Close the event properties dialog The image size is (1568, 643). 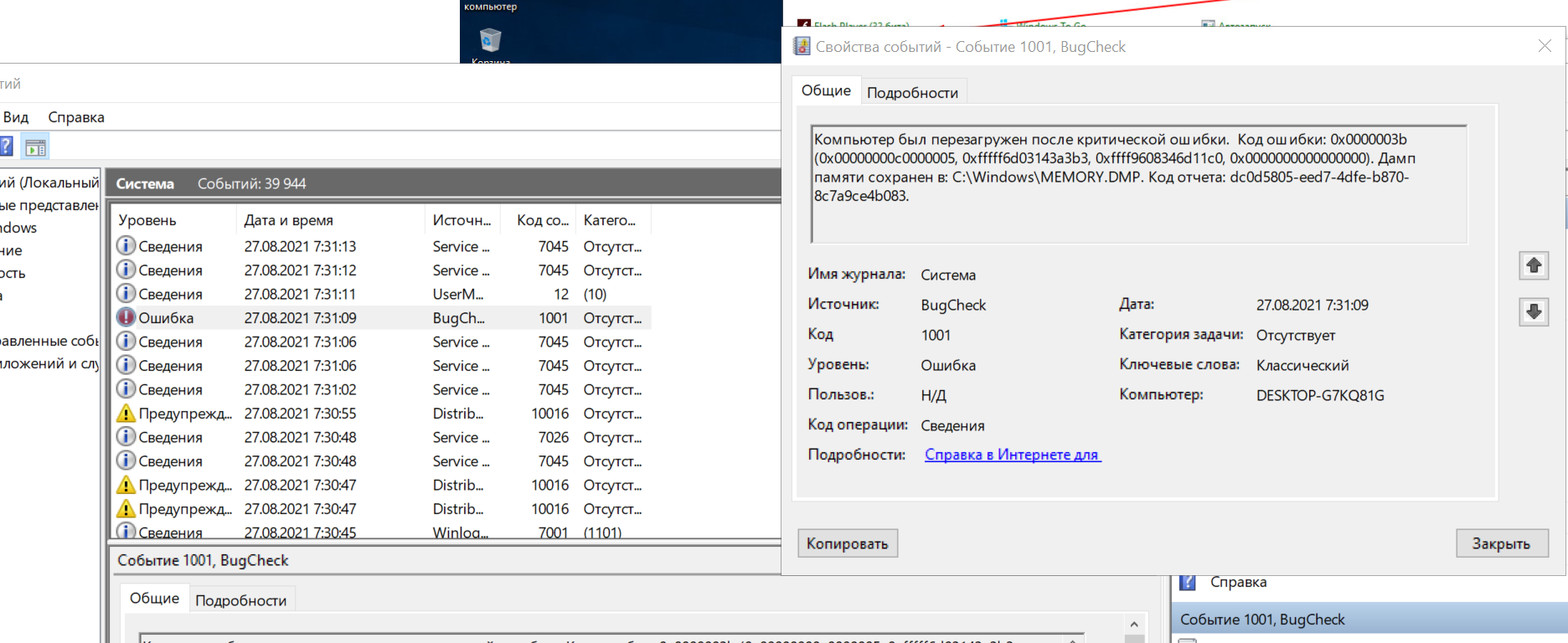point(1545,46)
